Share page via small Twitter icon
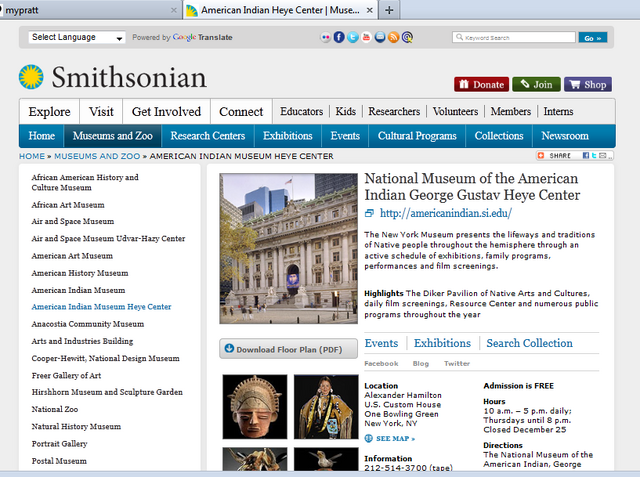The width and height of the screenshot is (640, 477). 594,155
